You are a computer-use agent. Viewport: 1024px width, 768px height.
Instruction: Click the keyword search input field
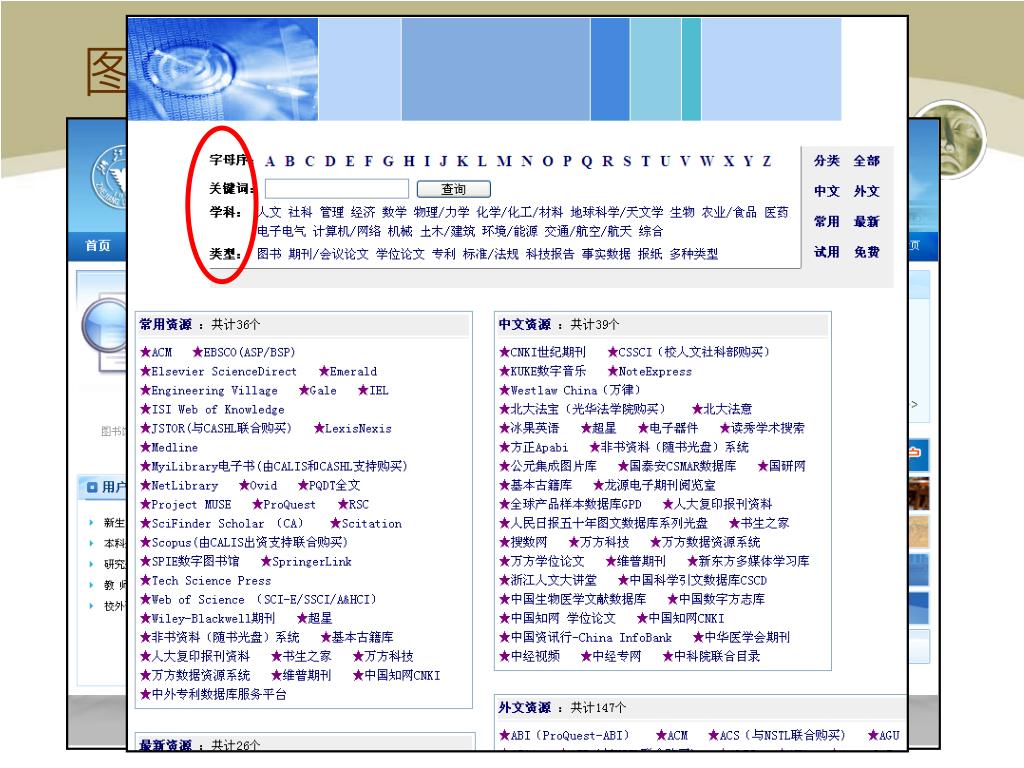[337, 189]
